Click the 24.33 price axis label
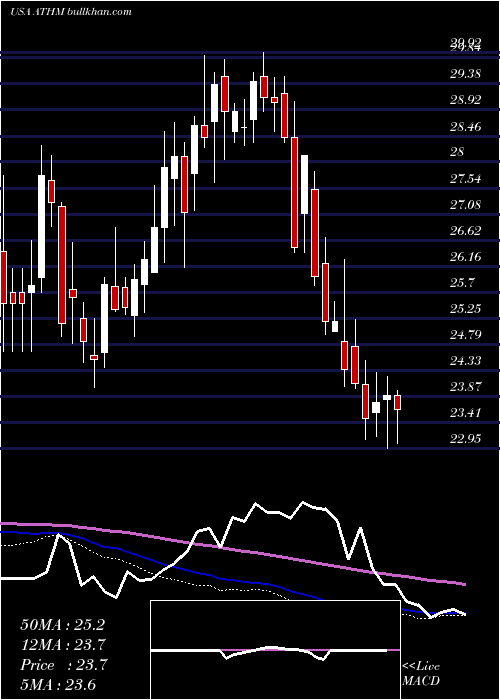The image size is (500, 700). pos(465,360)
